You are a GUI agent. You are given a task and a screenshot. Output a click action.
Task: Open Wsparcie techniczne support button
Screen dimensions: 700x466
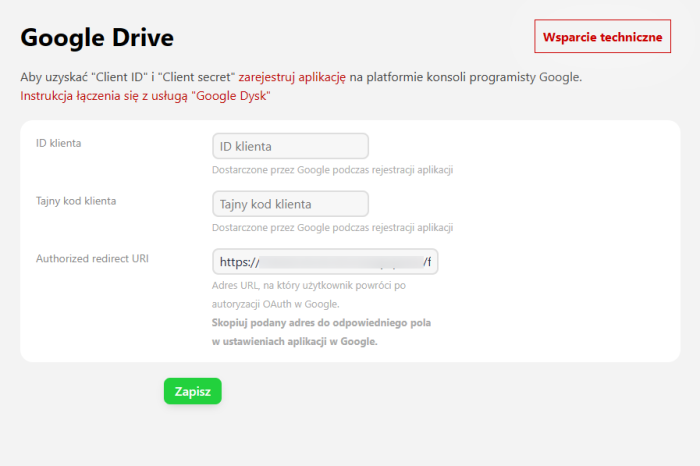[x=602, y=36]
